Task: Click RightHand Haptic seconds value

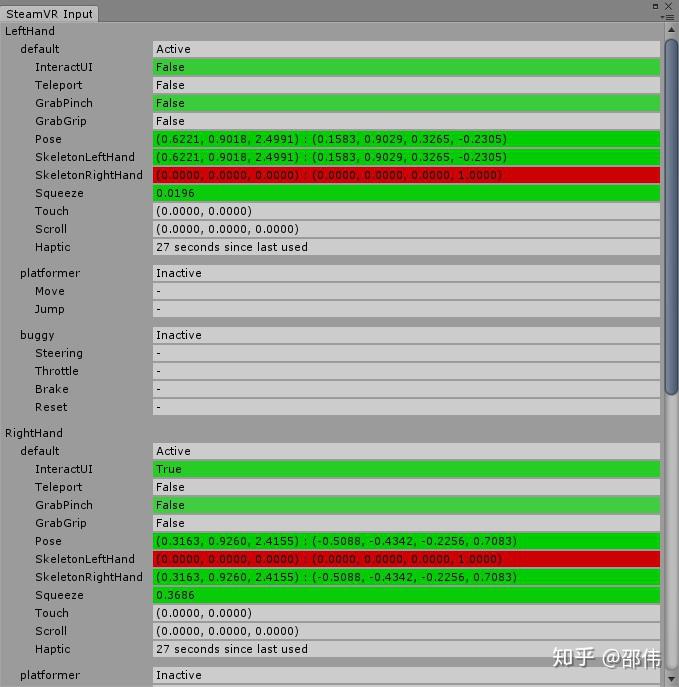Action: coord(406,649)
